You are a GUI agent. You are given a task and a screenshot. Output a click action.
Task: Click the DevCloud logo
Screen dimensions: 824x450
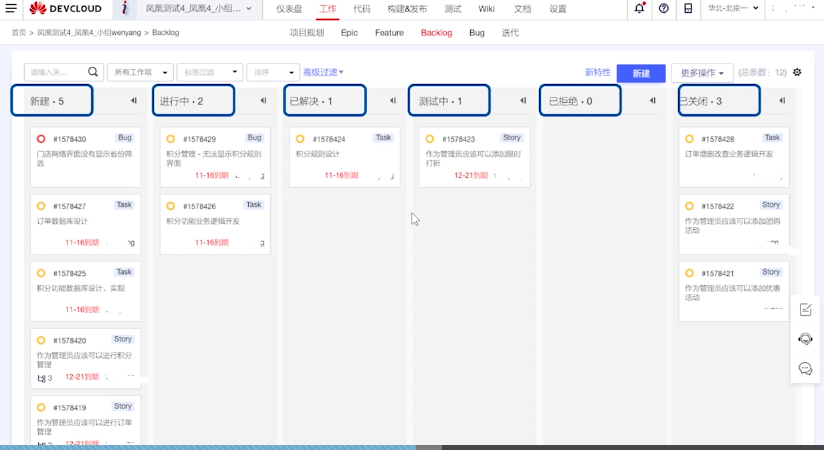(x=66, y=8)
